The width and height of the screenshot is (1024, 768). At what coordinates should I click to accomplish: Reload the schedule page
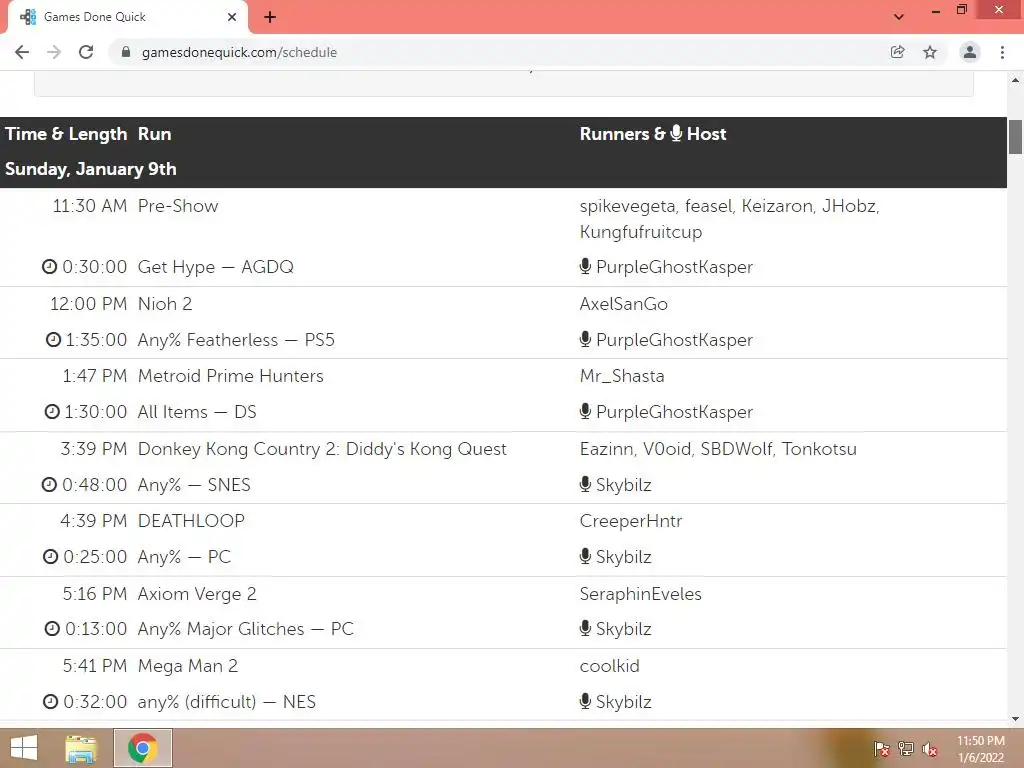(x=86, y=52)
